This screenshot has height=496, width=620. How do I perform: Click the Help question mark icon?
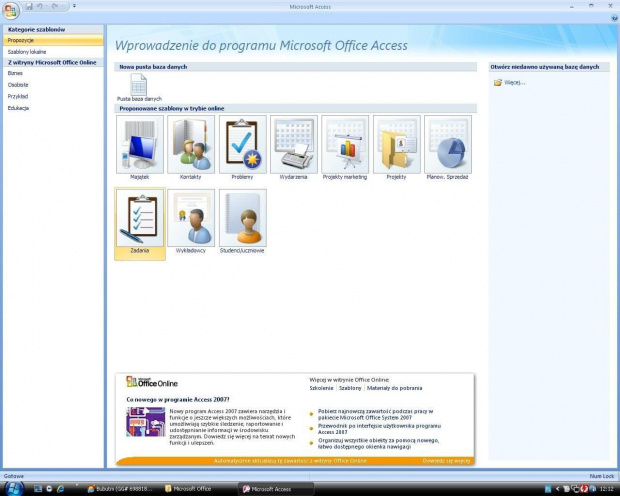[615, 18]
